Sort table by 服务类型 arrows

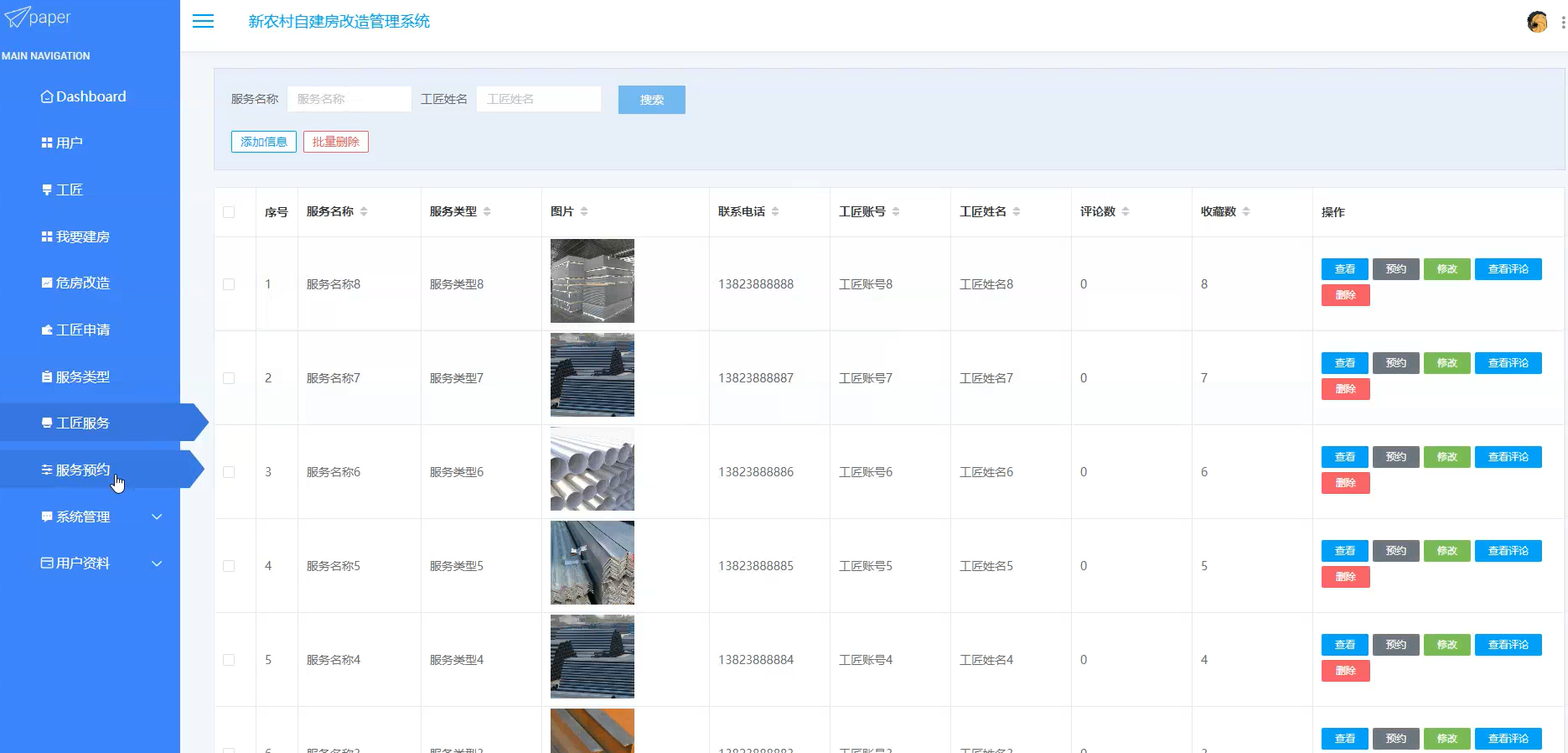(487, 212)
